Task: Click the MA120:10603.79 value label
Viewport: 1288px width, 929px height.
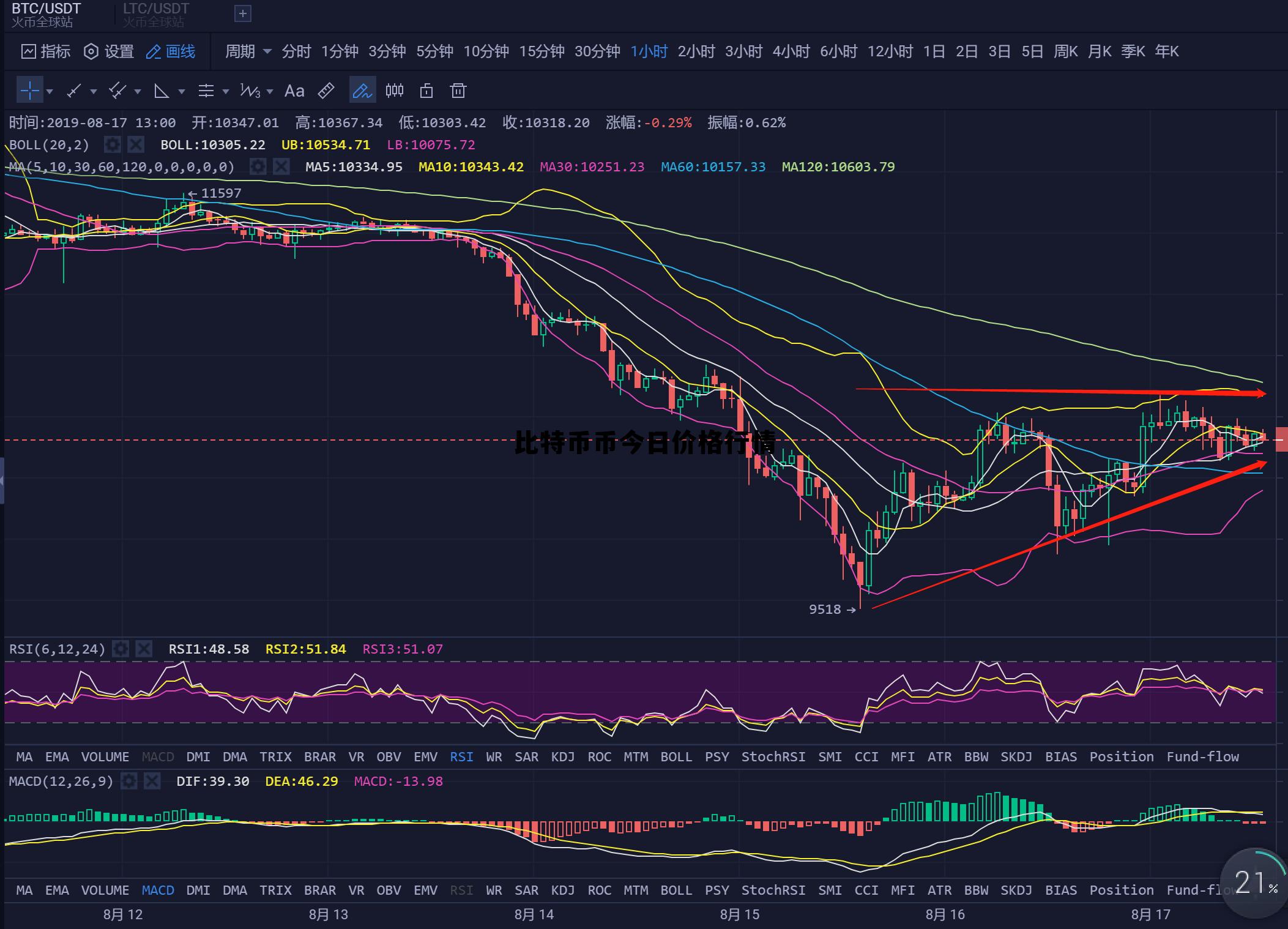Action: [838, 166]
